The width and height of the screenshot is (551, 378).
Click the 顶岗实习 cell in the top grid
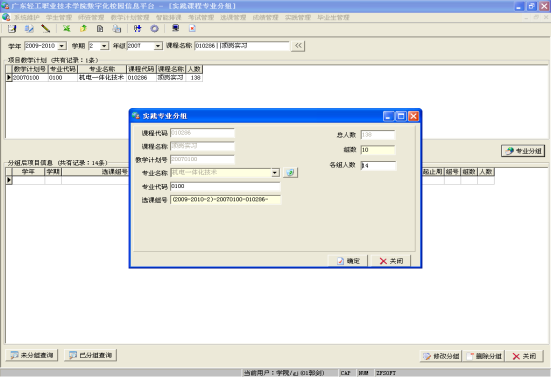pyautogui.click(x=170, y=77)
